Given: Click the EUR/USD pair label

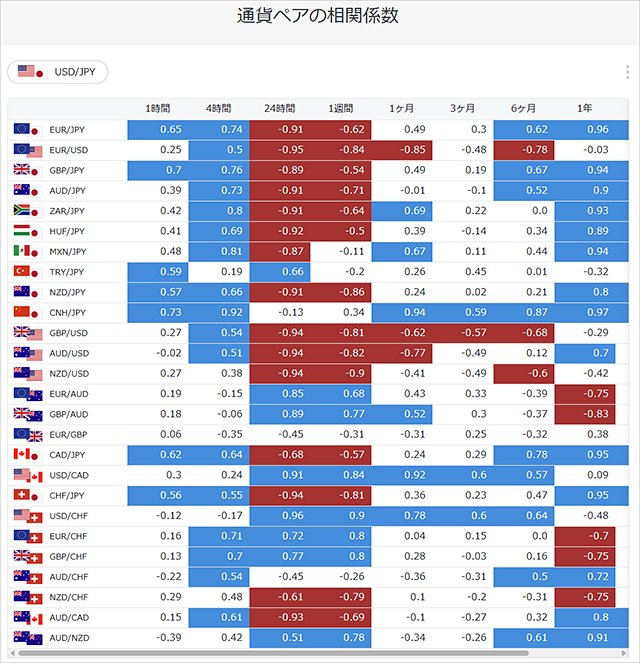Looking at the screenshot, I should [68, 150].
